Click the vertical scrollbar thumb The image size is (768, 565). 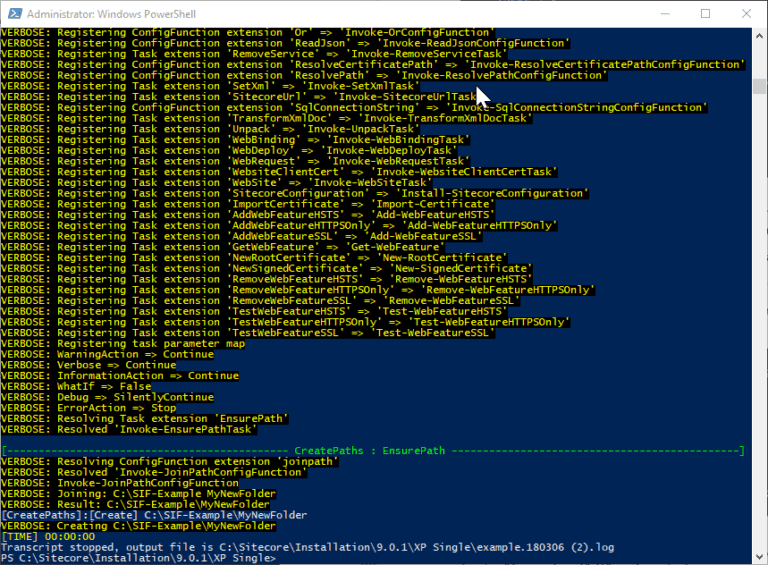tap(759, 84)
